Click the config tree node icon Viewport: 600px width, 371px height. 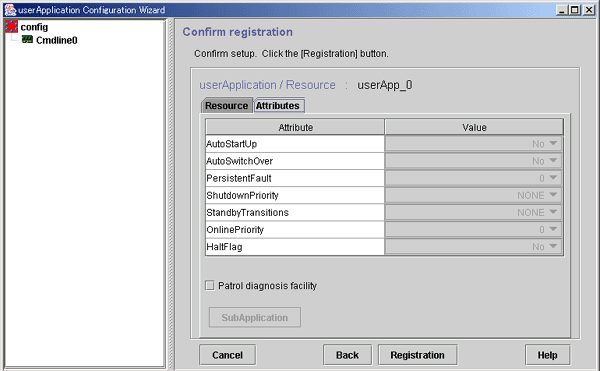click(11, 27)
